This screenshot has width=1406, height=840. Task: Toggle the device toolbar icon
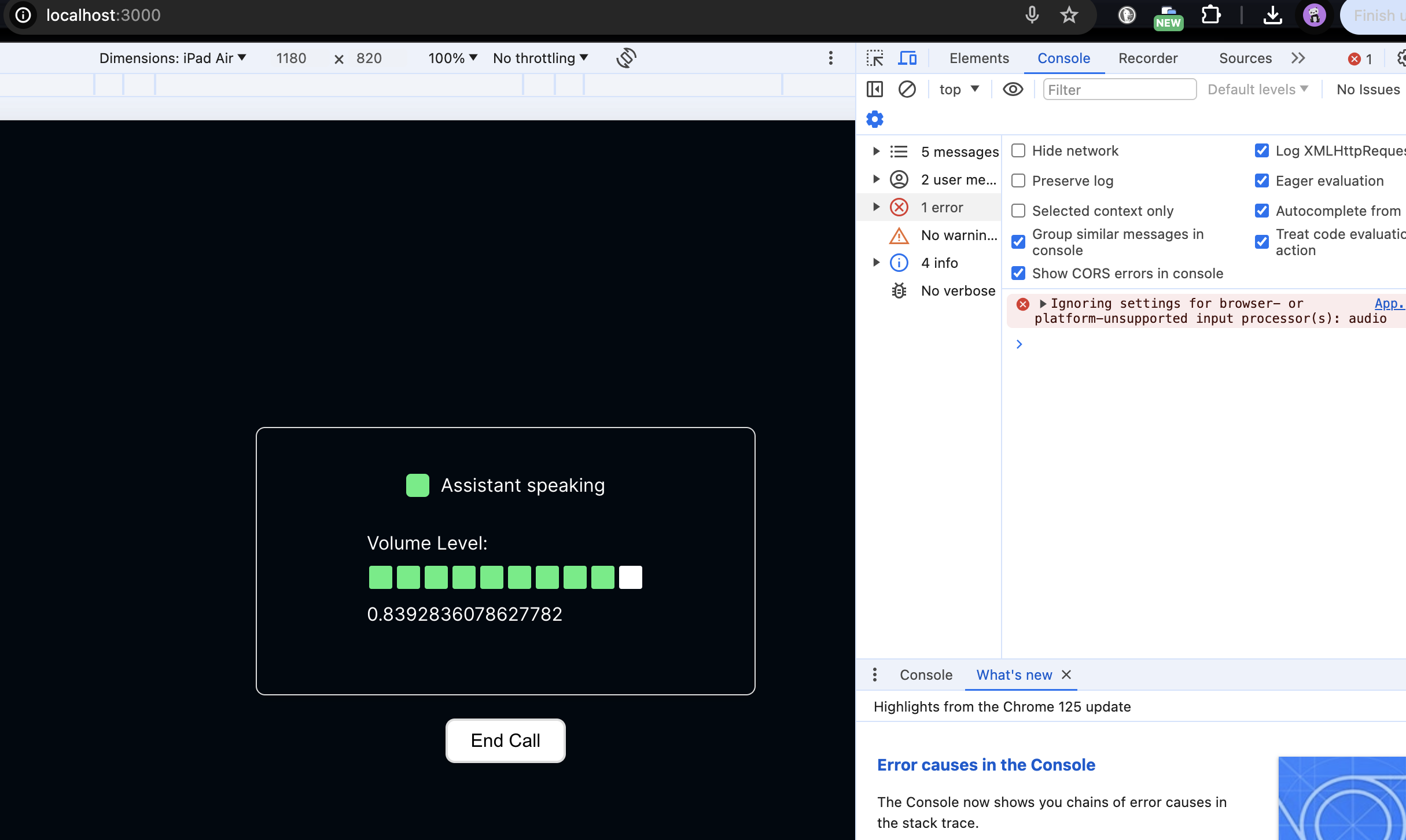click(x=907, y=58)
